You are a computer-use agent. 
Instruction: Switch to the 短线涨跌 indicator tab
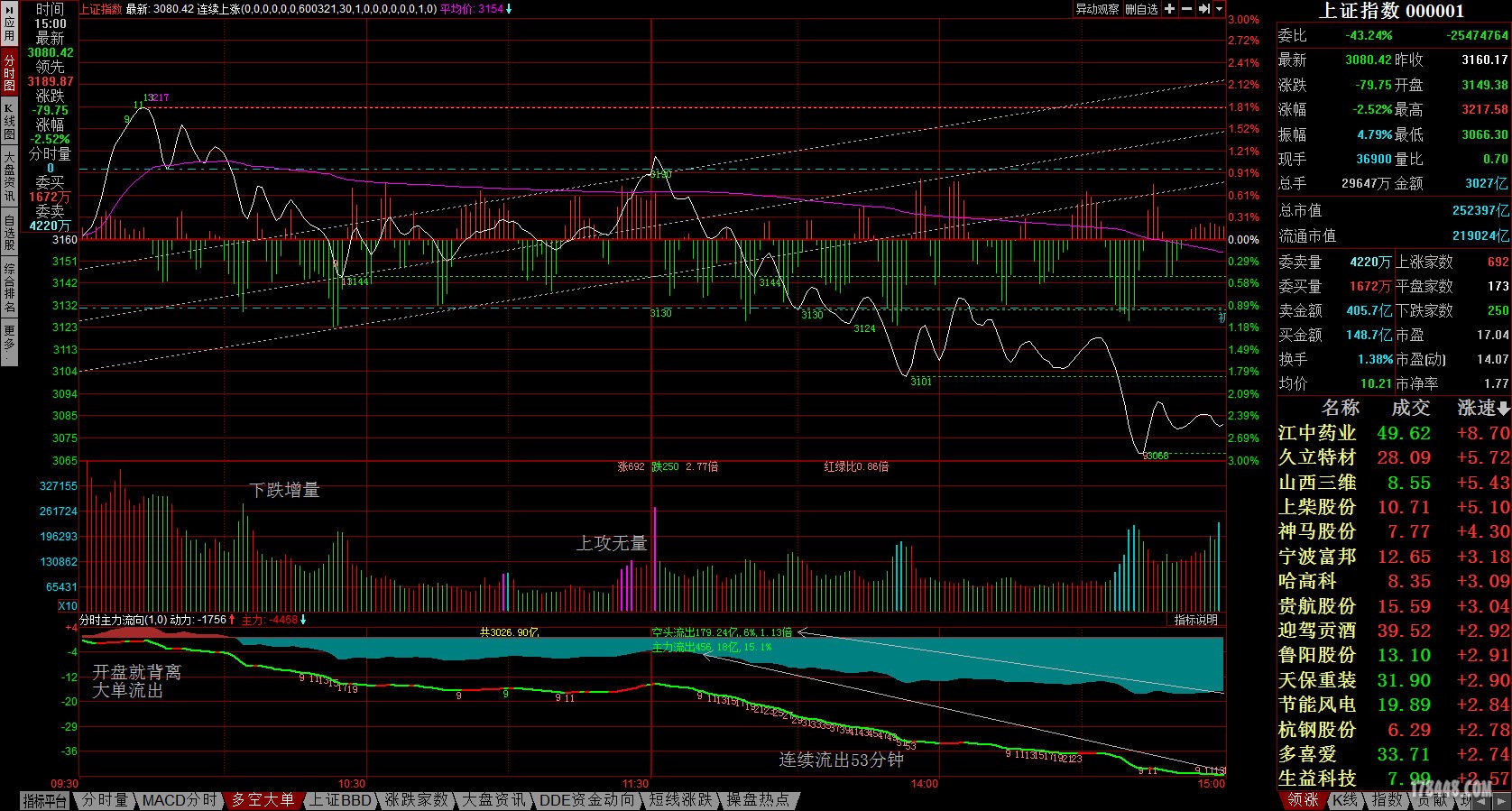pyautogui.click(x=682, y=800)
